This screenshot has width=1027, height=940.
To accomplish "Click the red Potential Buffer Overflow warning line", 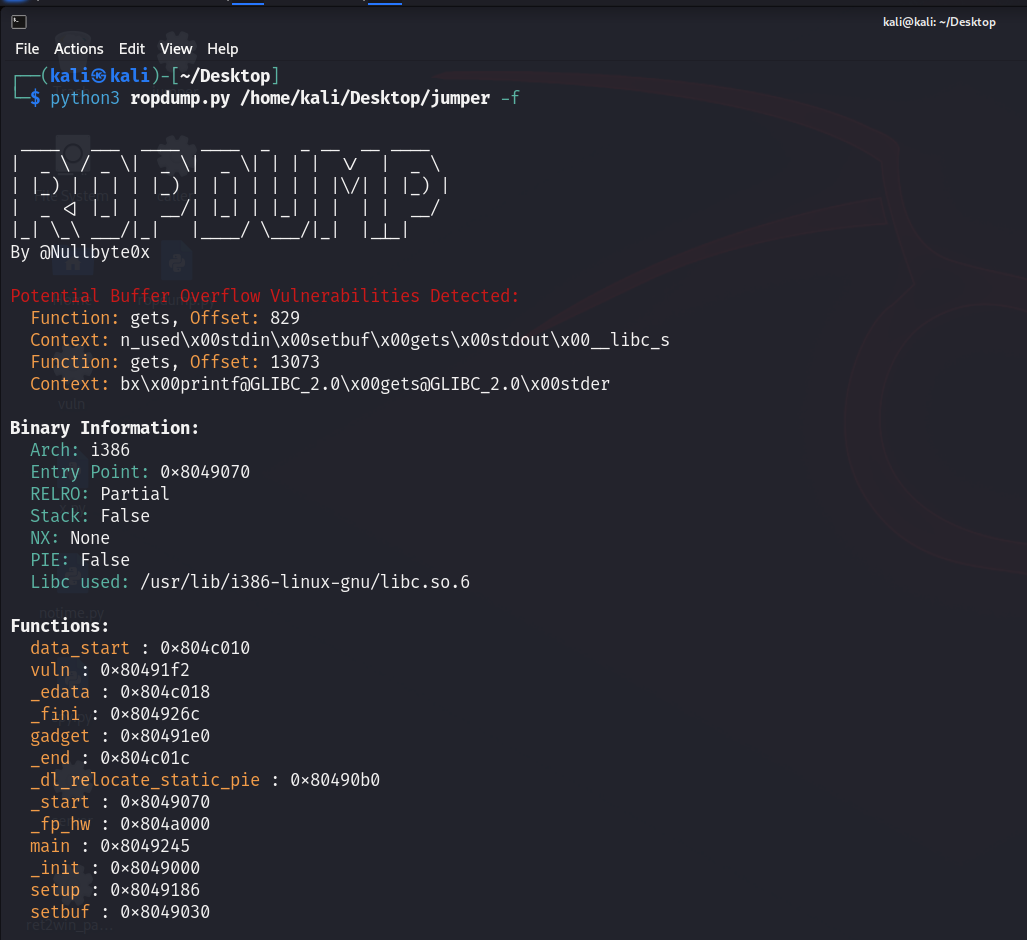I will (265, 296).
